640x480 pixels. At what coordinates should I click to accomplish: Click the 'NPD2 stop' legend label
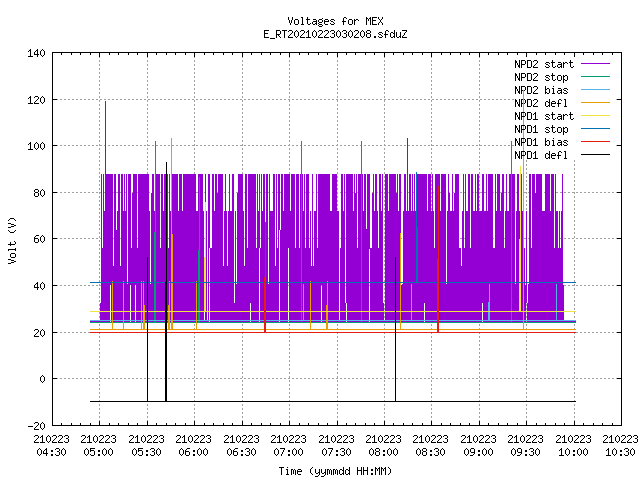coord(541,77)
